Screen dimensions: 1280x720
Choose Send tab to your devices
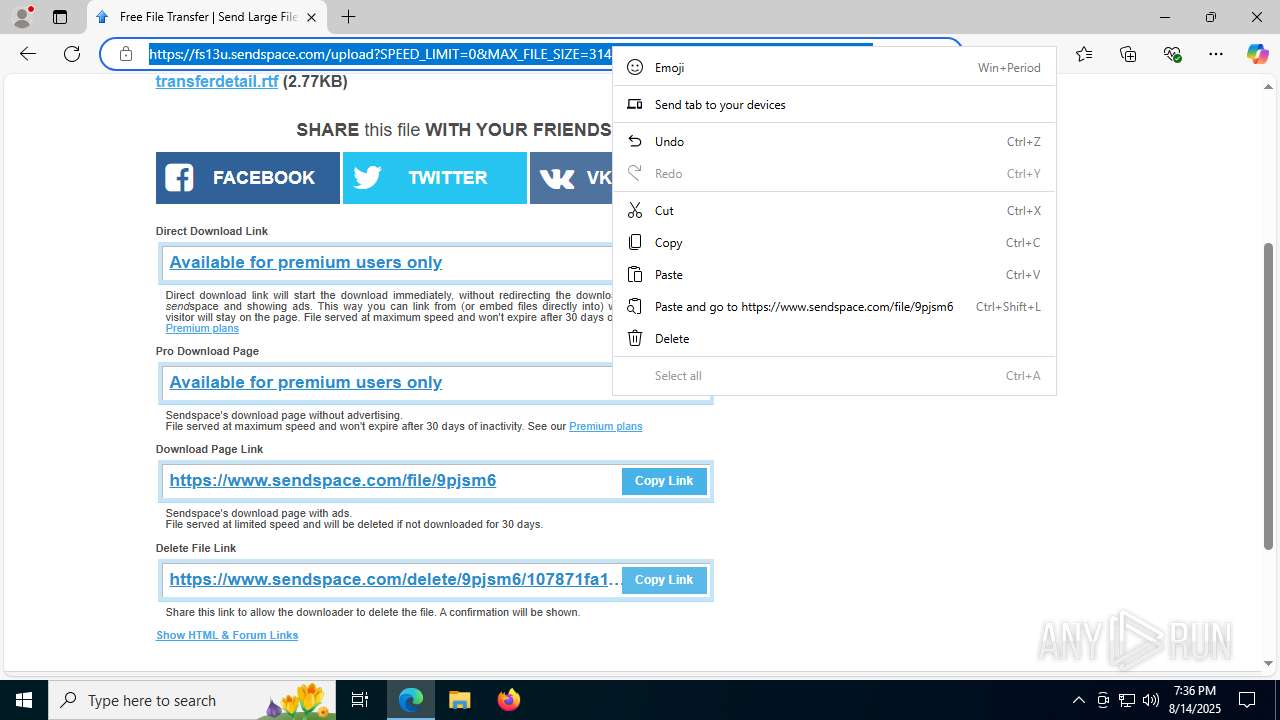tap(834, 104)
